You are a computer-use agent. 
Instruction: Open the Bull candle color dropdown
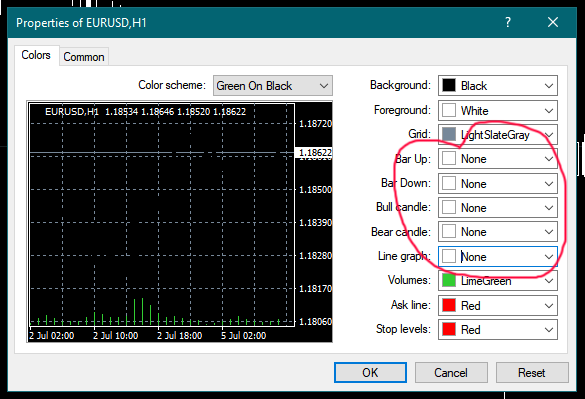pyautogui.click(x=498, y=208)
